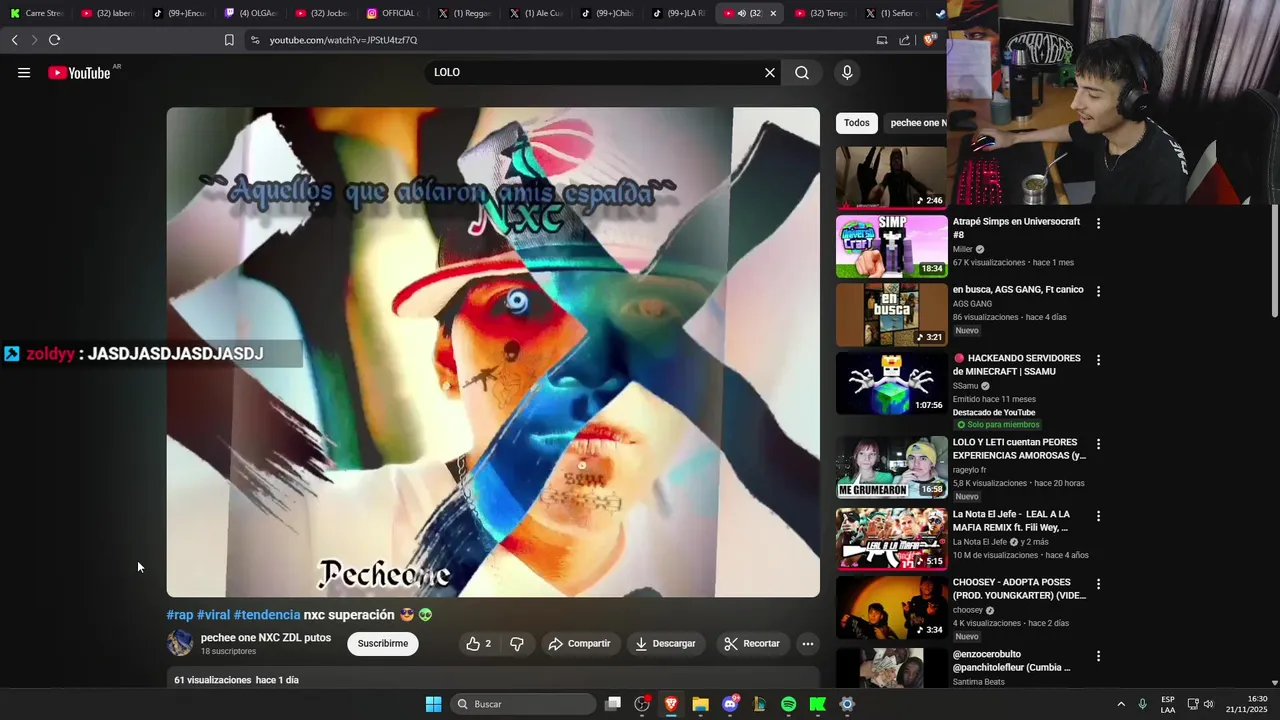Open options for HACKEANDO SERVIDORES DE MINECRAFT

click(1098, 360)
